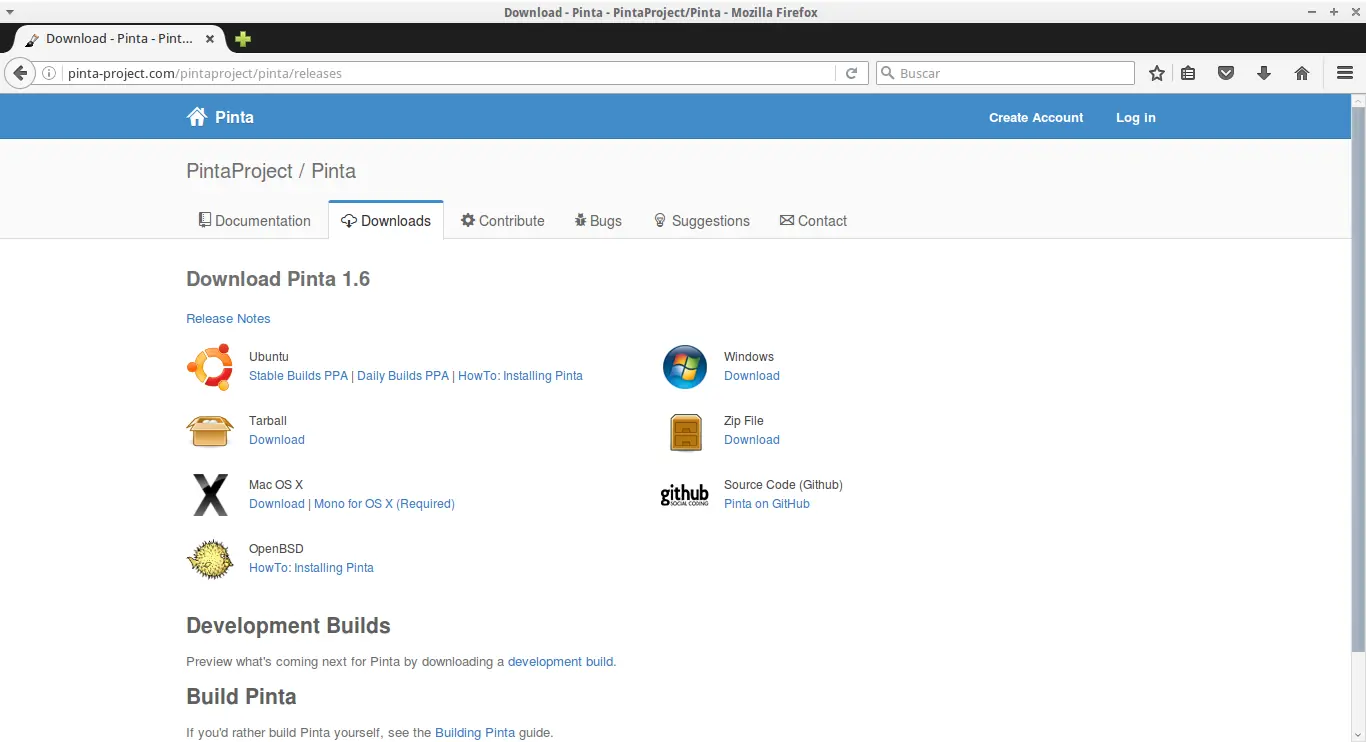Open Pinta on GitHub link
1366x742 pixels.
click(x=767, y=504)
